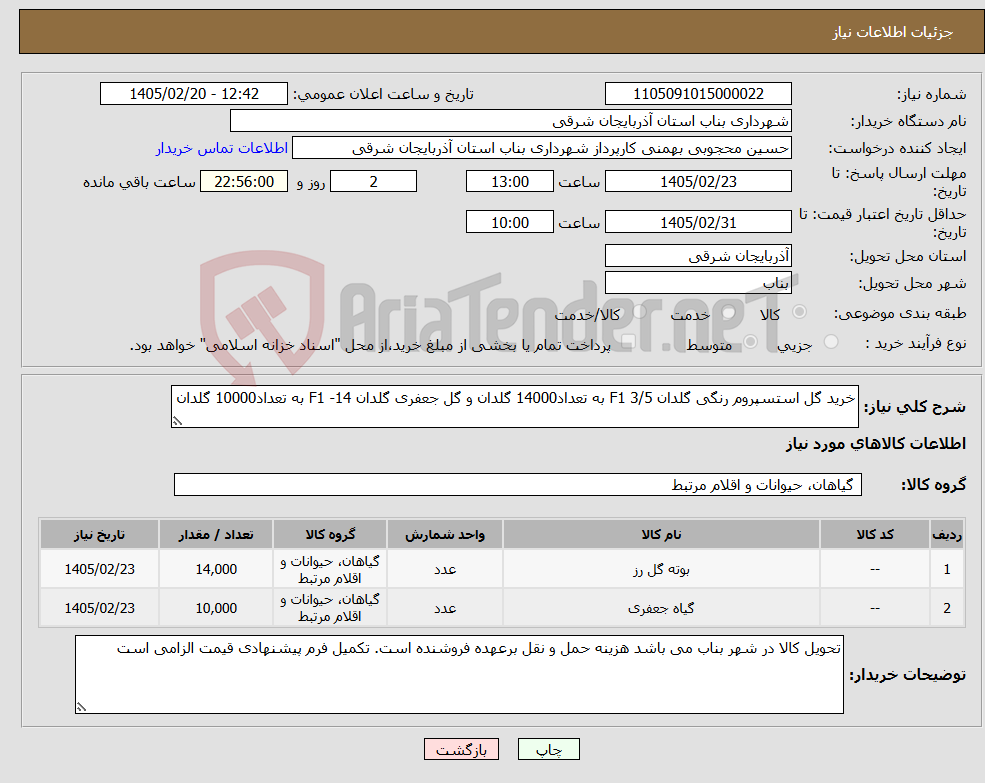Click row number 1 cell
Image resolution: width=985 pixels, height=783 pixels.
(947, 569)
